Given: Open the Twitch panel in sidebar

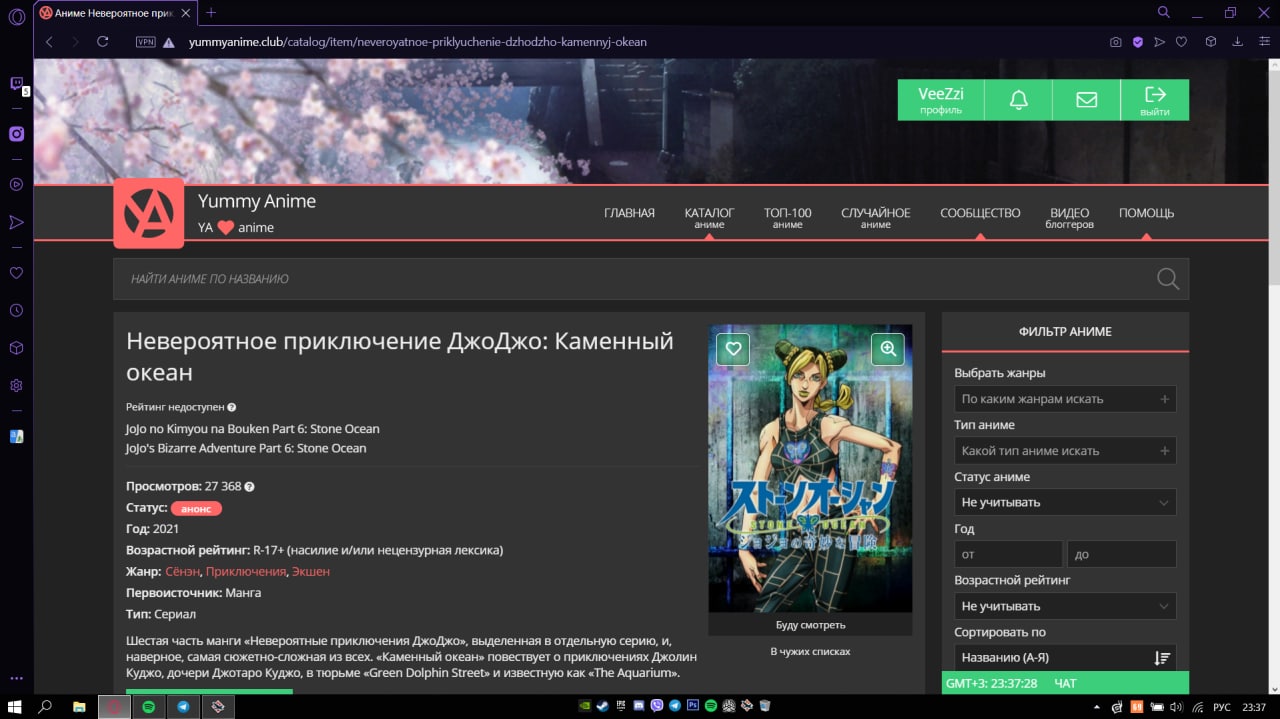Looking at the screenshot, I should pyautogui.click(x=16, y=84).
